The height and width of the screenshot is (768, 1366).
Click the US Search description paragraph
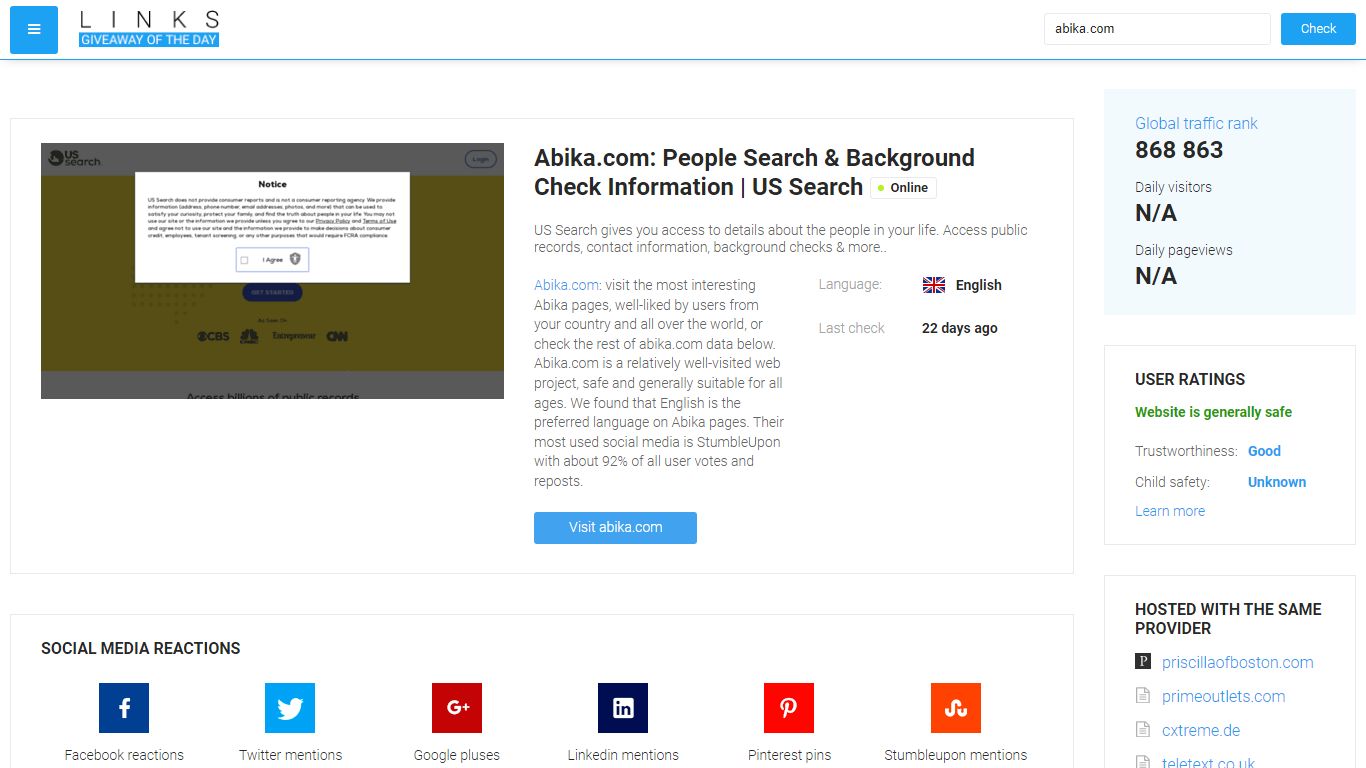(x=781, y=238)
